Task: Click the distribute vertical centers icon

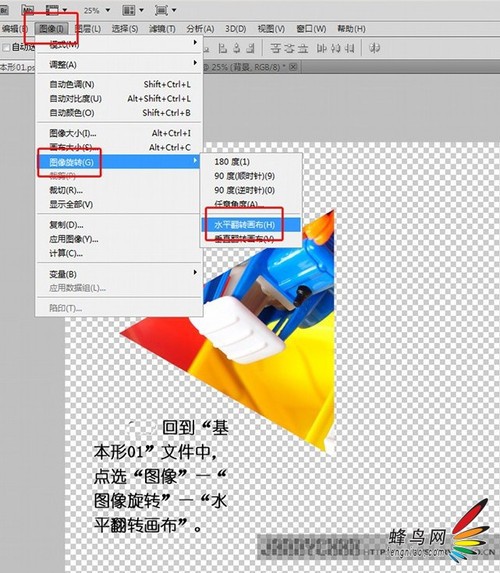Action: pos(289,48)
